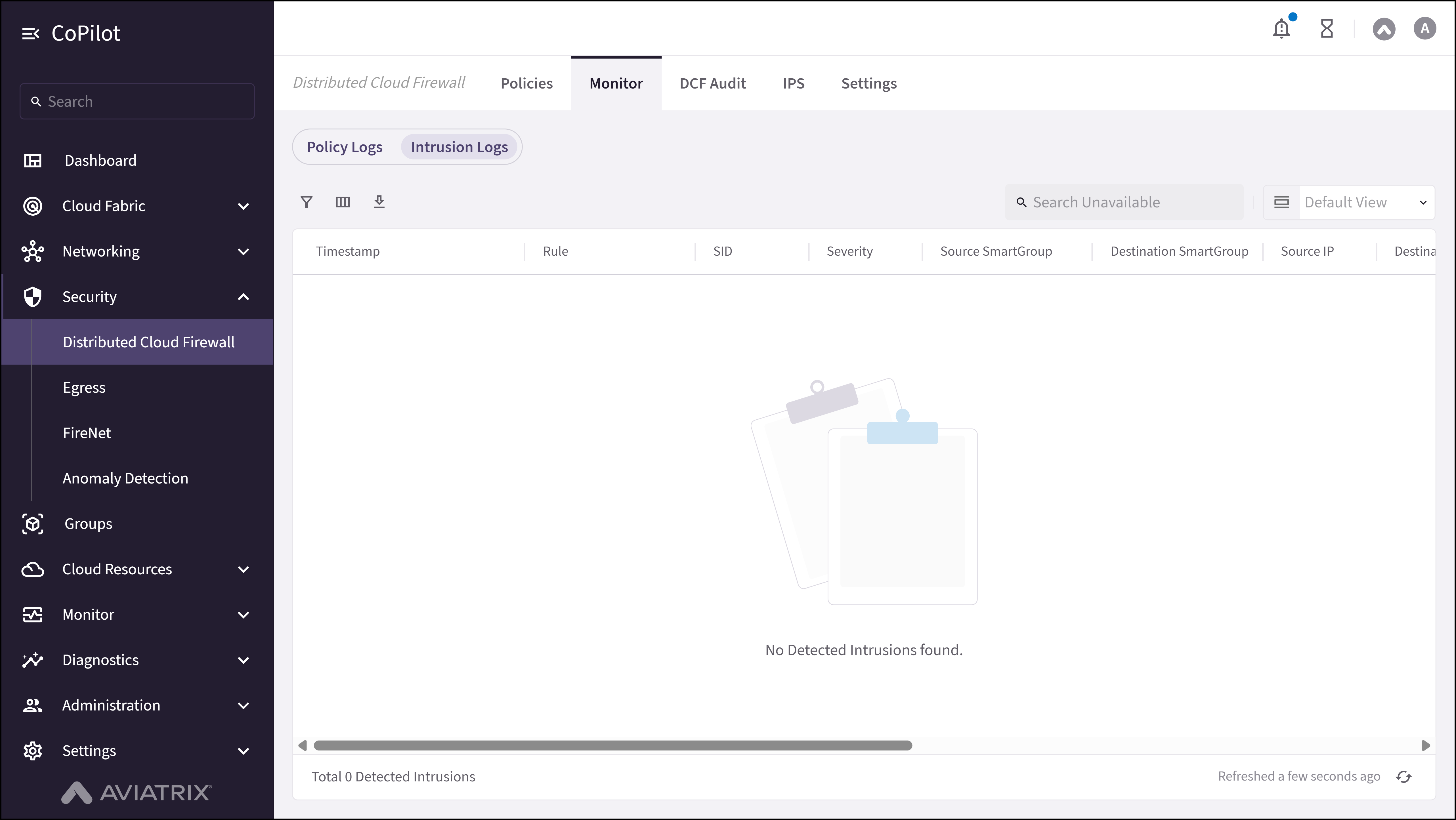Switch to the DCF Audit tab
1456x820 pixels.
pos(713,83)
